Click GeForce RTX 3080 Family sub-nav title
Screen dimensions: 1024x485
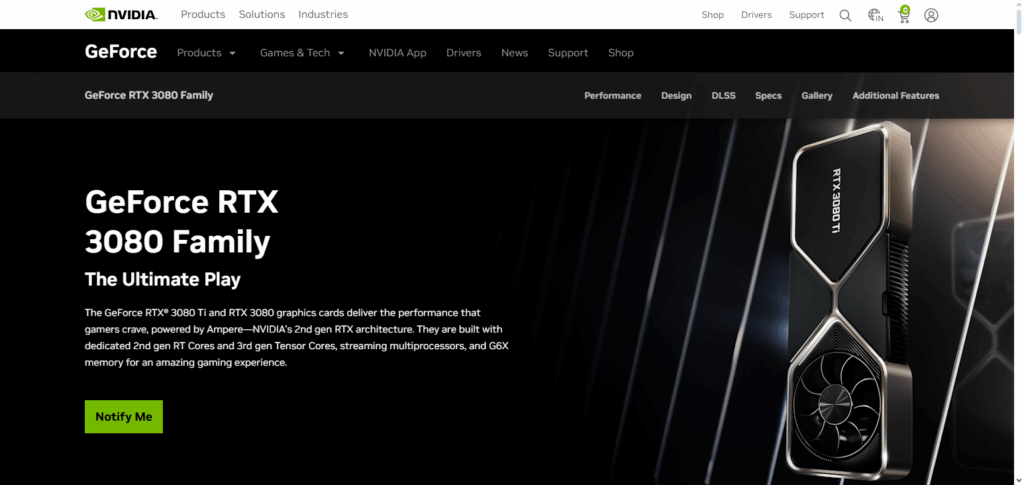click(x=149, y=95)
